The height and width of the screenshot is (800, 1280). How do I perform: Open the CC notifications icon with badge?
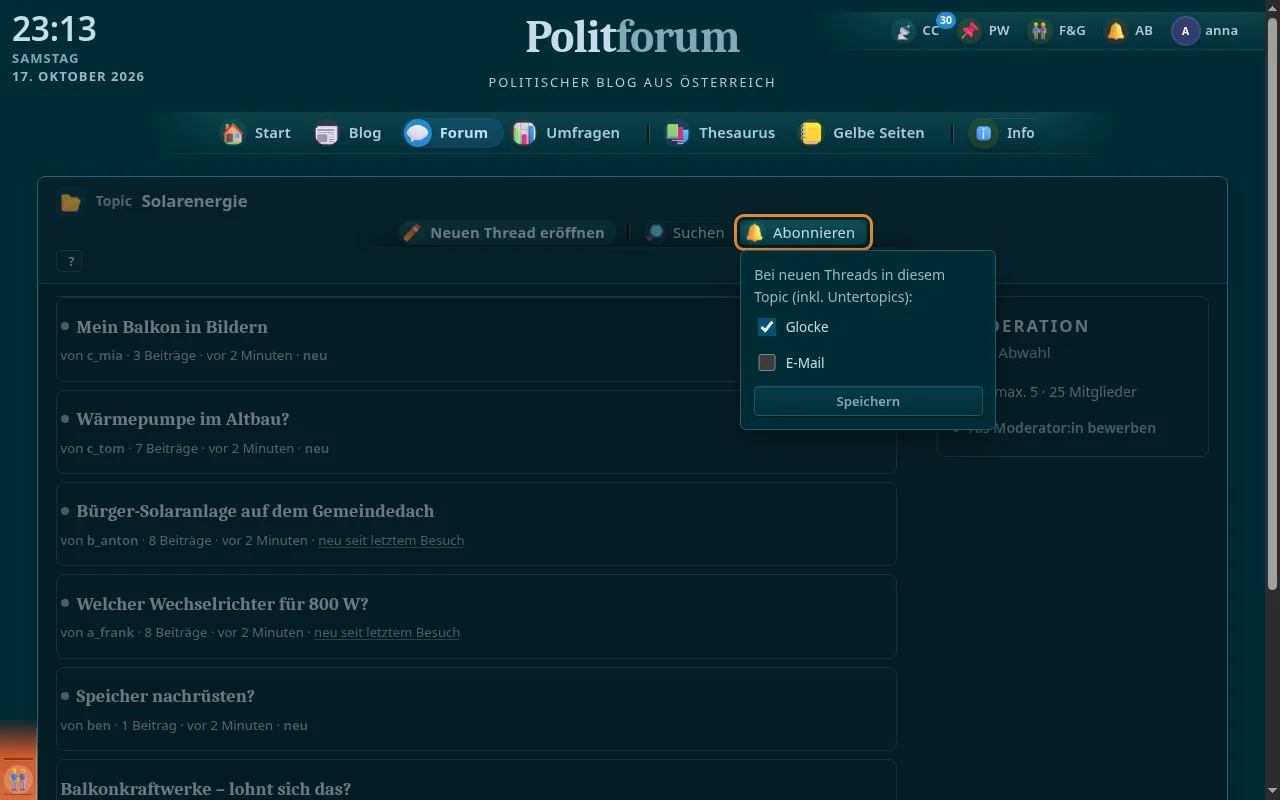point(904,31)
